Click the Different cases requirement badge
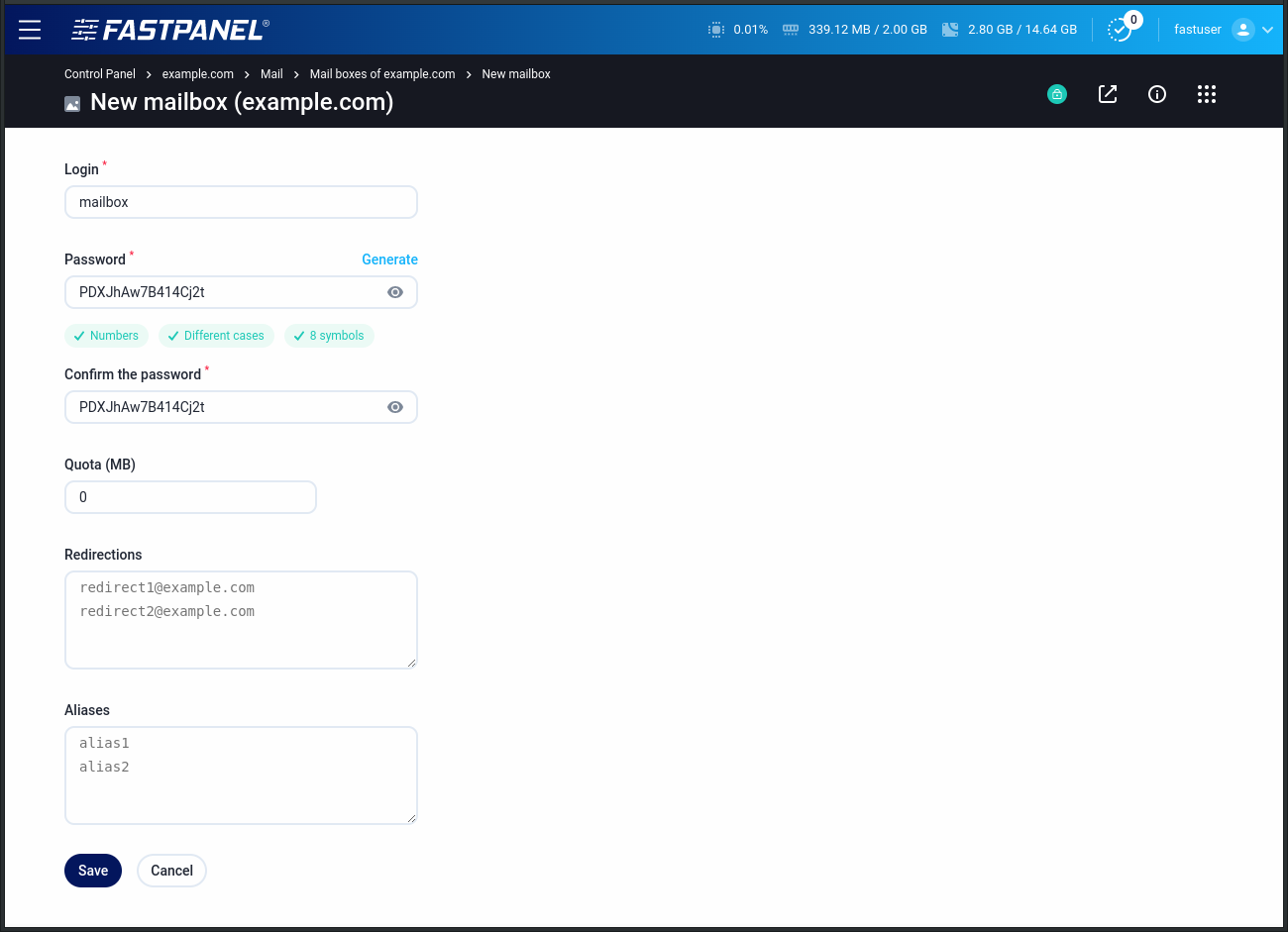1288x932 pixels. tap(216, 336)
